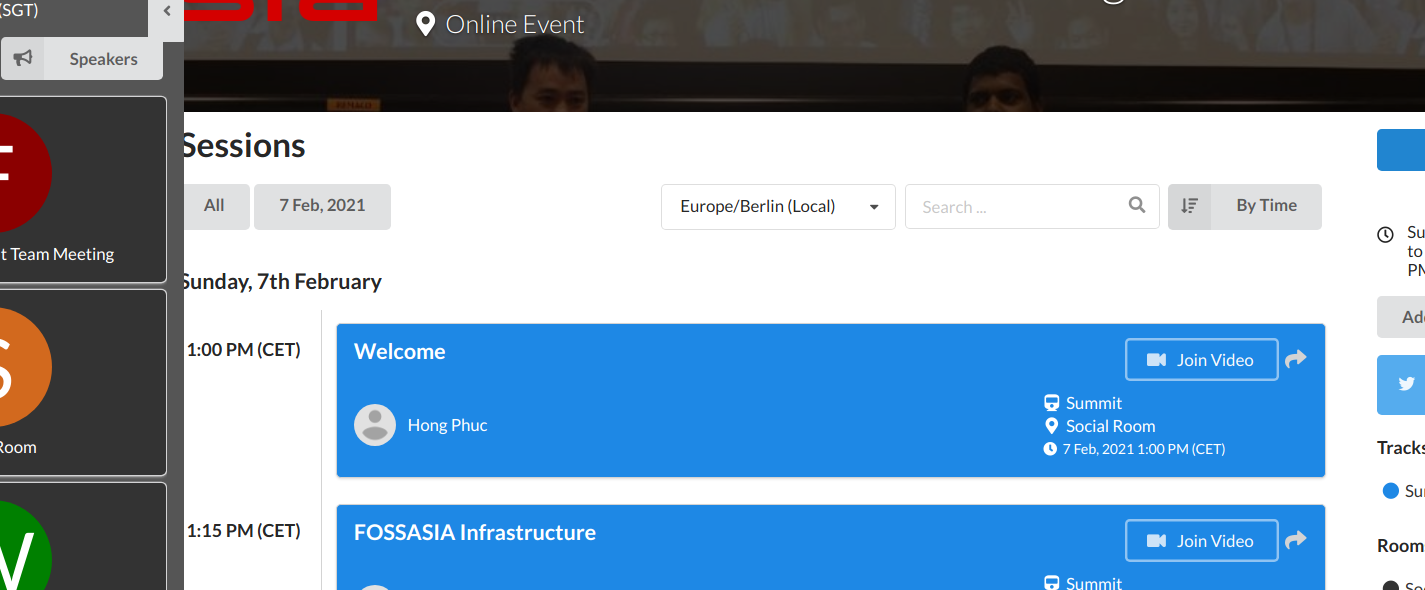Click the Online Event location pin icon

(x=425, y=24)
